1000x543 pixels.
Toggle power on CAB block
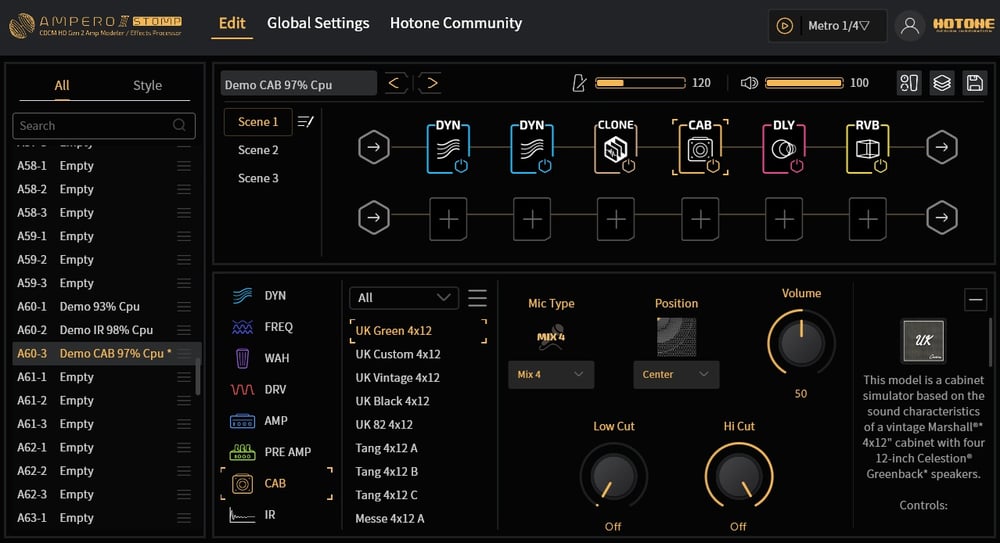pos(713,166)
